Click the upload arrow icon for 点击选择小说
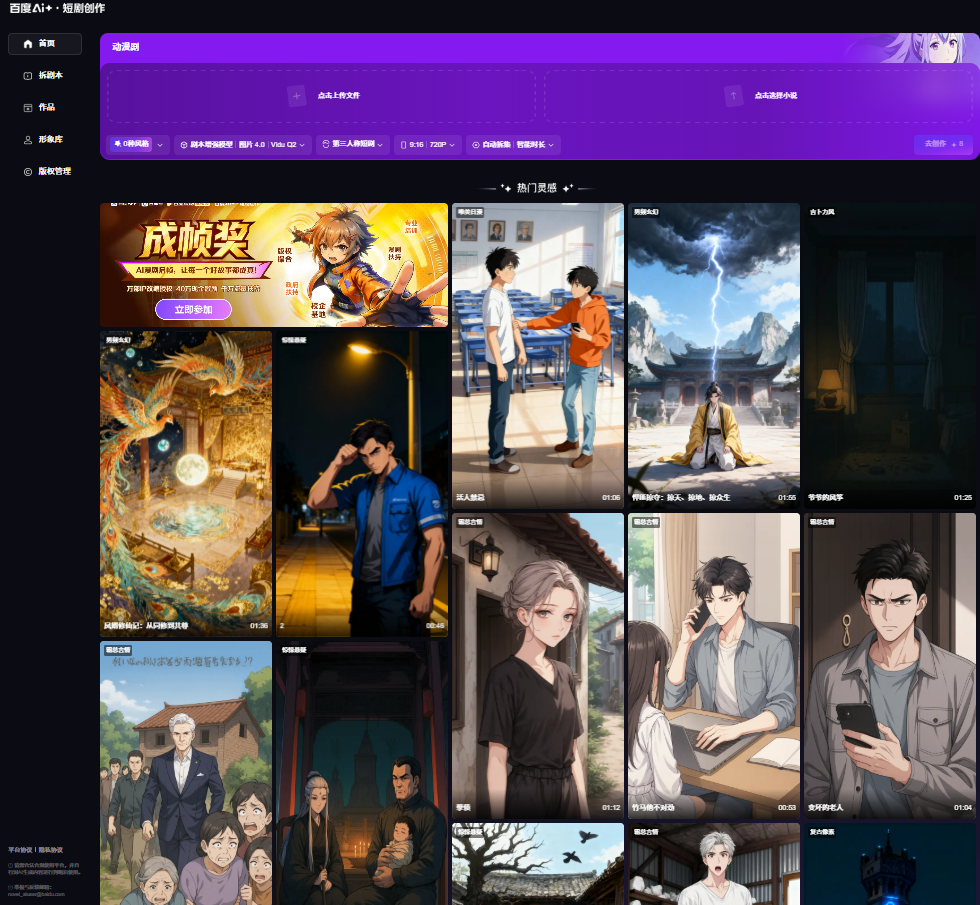 (734, 96)
